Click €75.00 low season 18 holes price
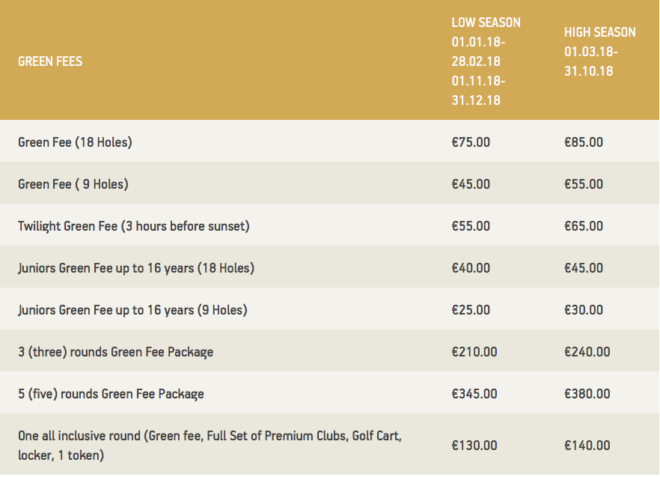Screen dimensions: 660x477 pyautogui.click(x=471, y=142)
